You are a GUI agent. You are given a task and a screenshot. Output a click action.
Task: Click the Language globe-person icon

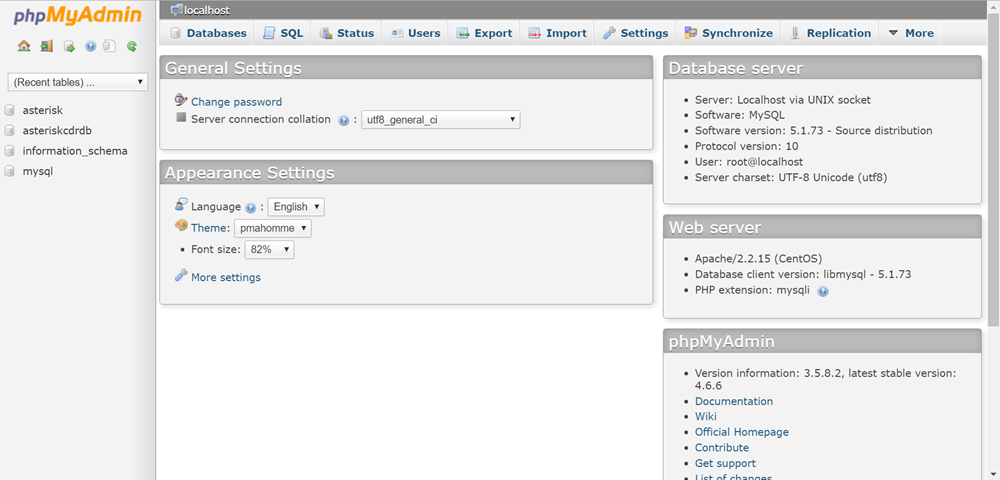click(x=181, y=204)
